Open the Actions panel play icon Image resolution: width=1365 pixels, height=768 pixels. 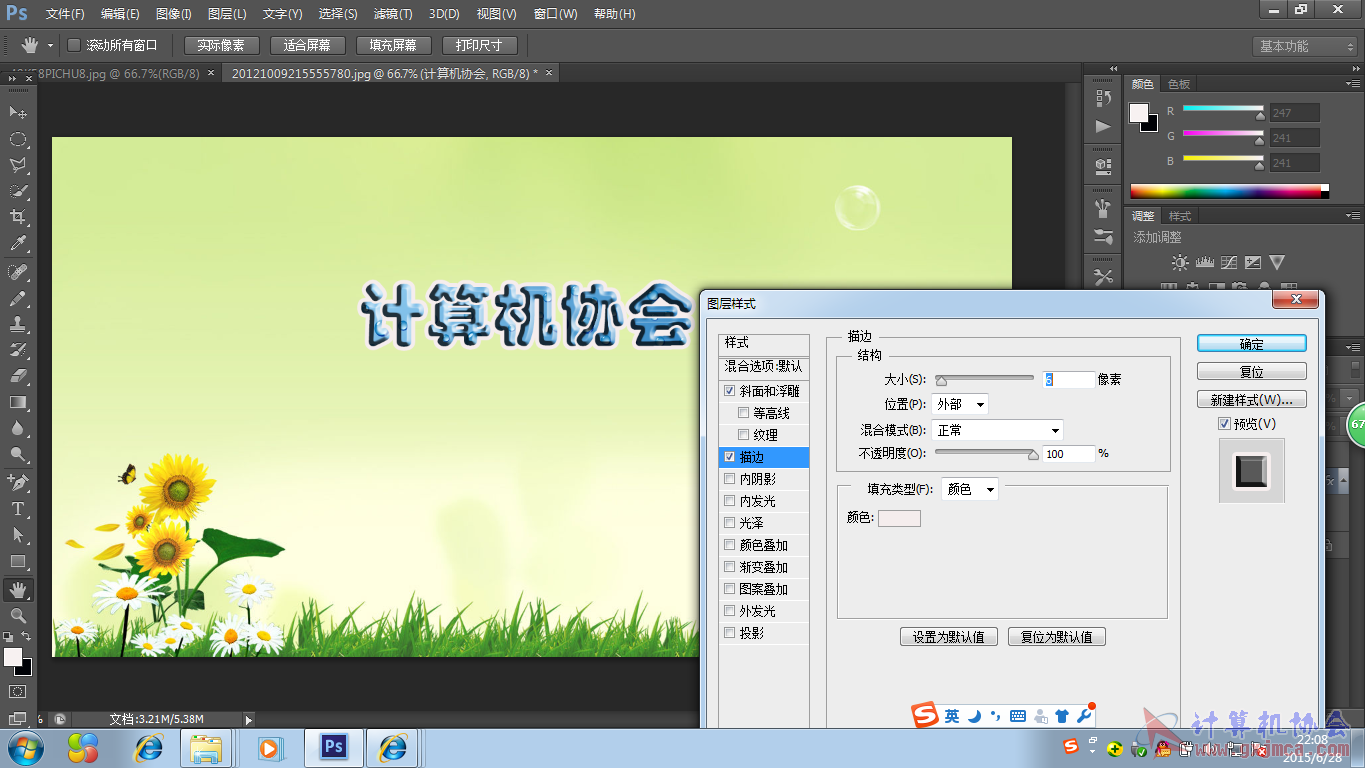(1103, 127)
